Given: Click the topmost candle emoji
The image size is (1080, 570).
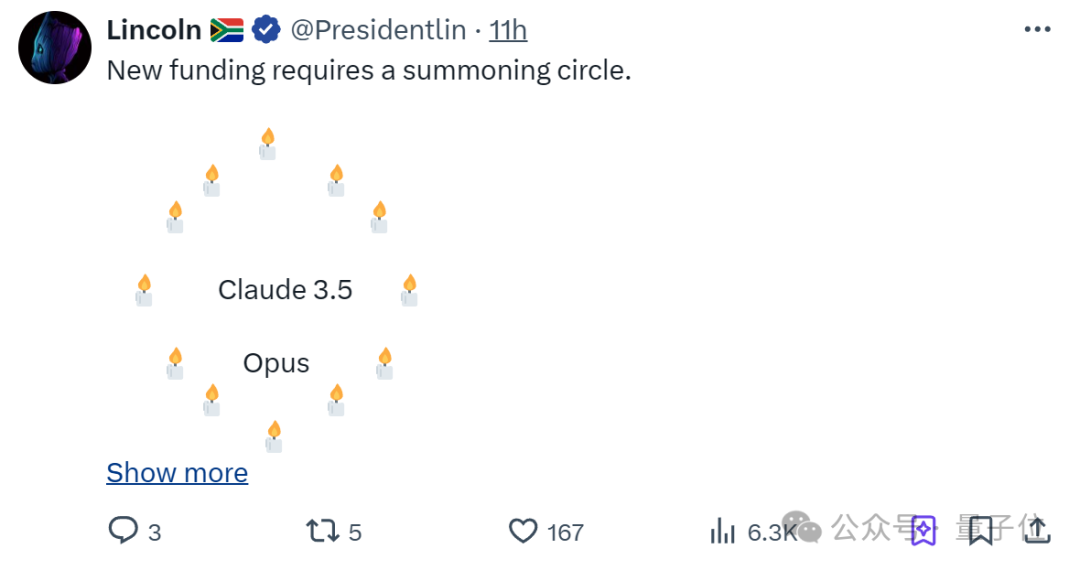Looking at the screenshot, I should [268, 144].
